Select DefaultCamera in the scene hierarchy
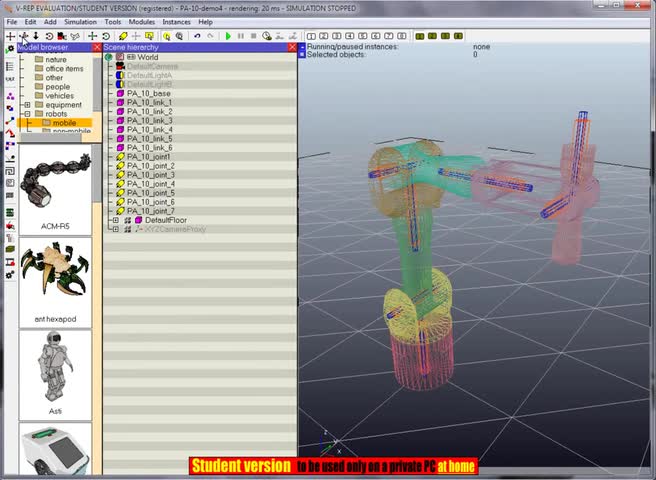This screenshot has width=656, height=480. tap(152, 66)
